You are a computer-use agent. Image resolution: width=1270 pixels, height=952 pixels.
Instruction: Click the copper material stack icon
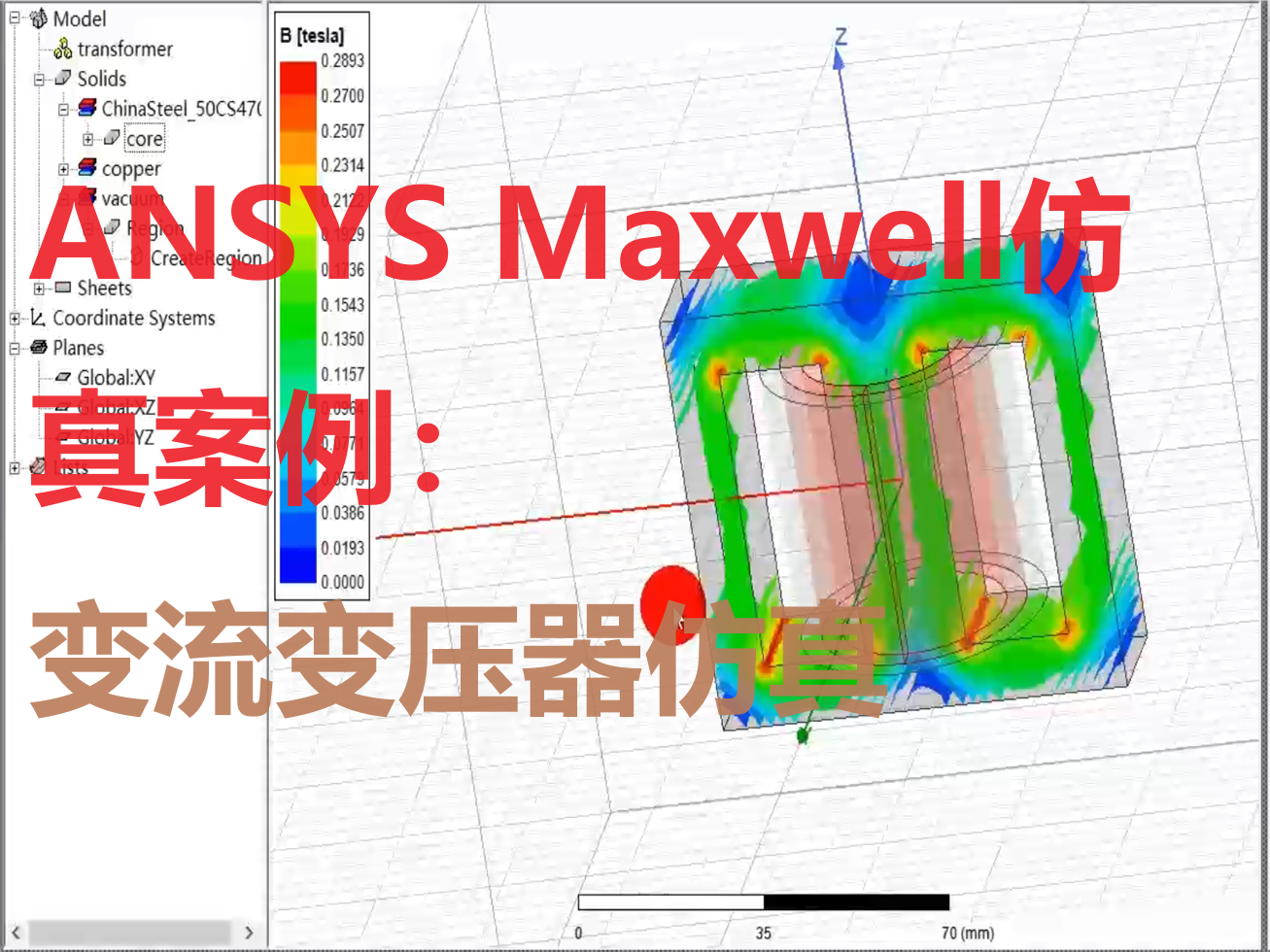click(87, 168)
